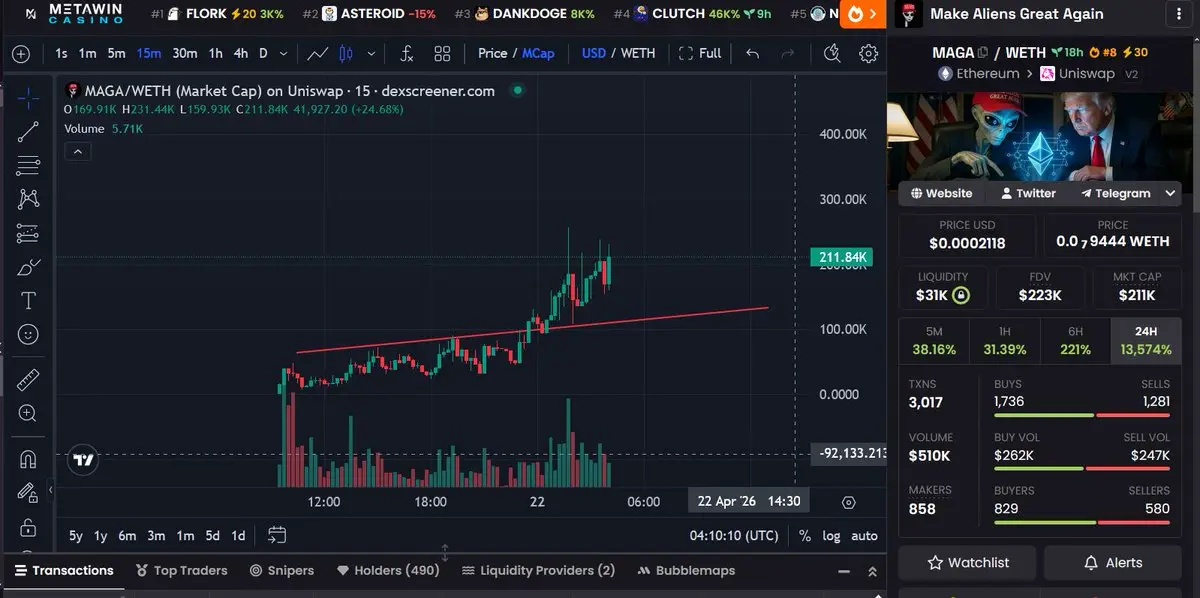Open the Snipers tab
Image resolution: width=1200 pixels, height=598 pixels.
click(282, 570)
